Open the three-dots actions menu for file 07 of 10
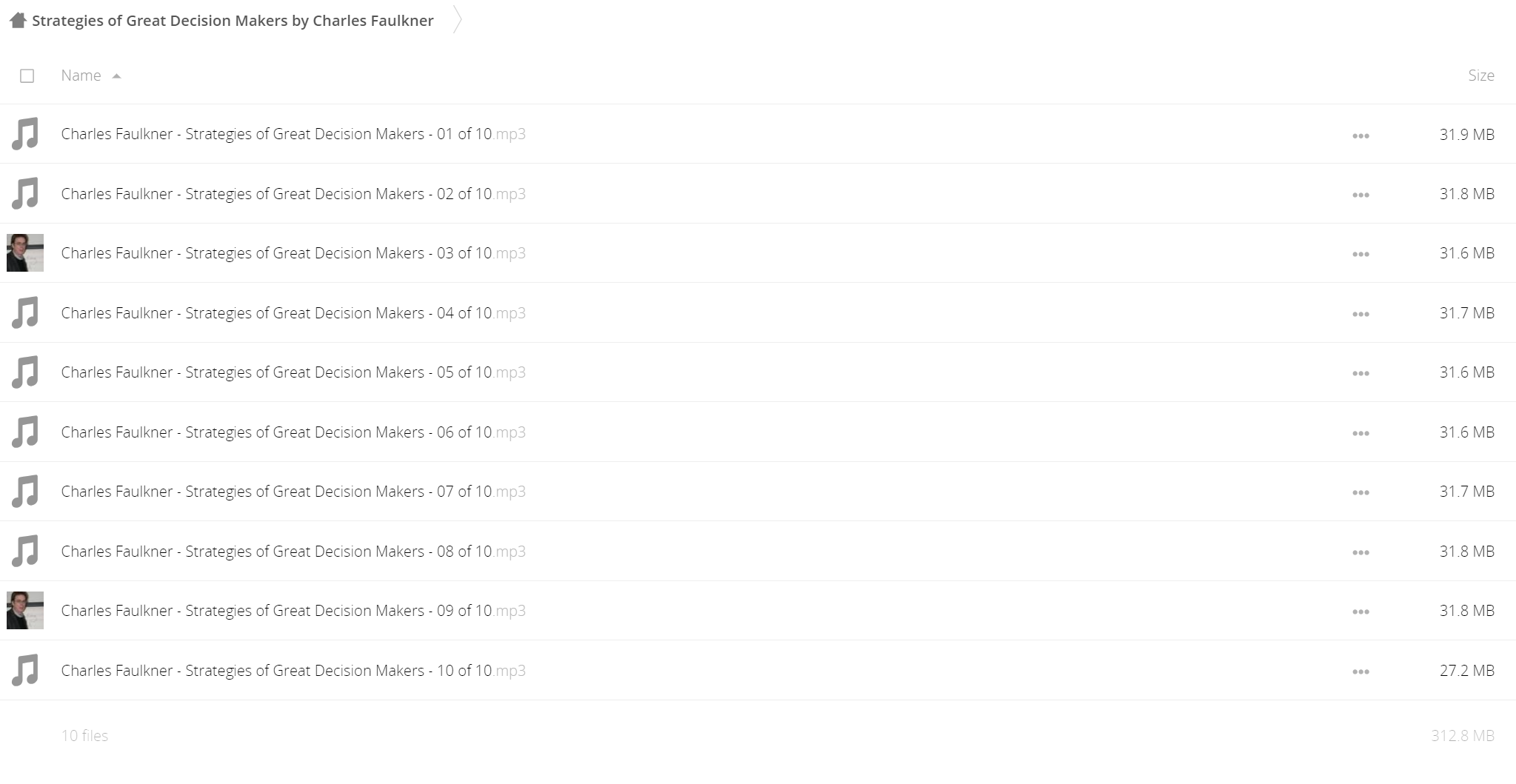 [1360, 492]
